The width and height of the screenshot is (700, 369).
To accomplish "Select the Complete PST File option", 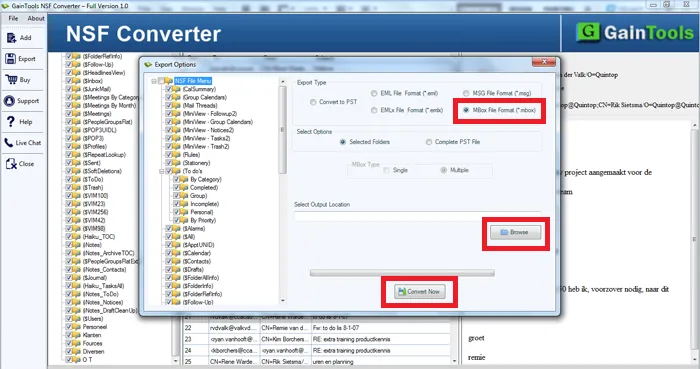I will point(453,142).
